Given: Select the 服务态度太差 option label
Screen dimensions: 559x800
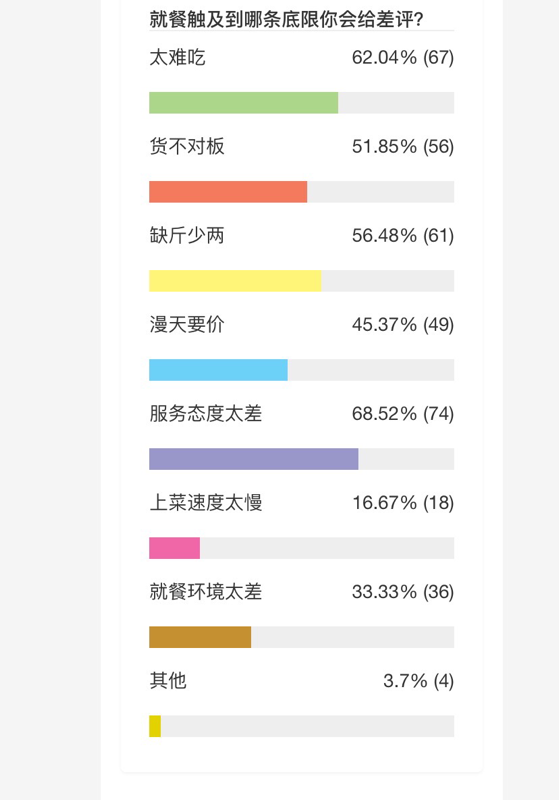Looking at the screenshot, I should [x=206, y=413].
